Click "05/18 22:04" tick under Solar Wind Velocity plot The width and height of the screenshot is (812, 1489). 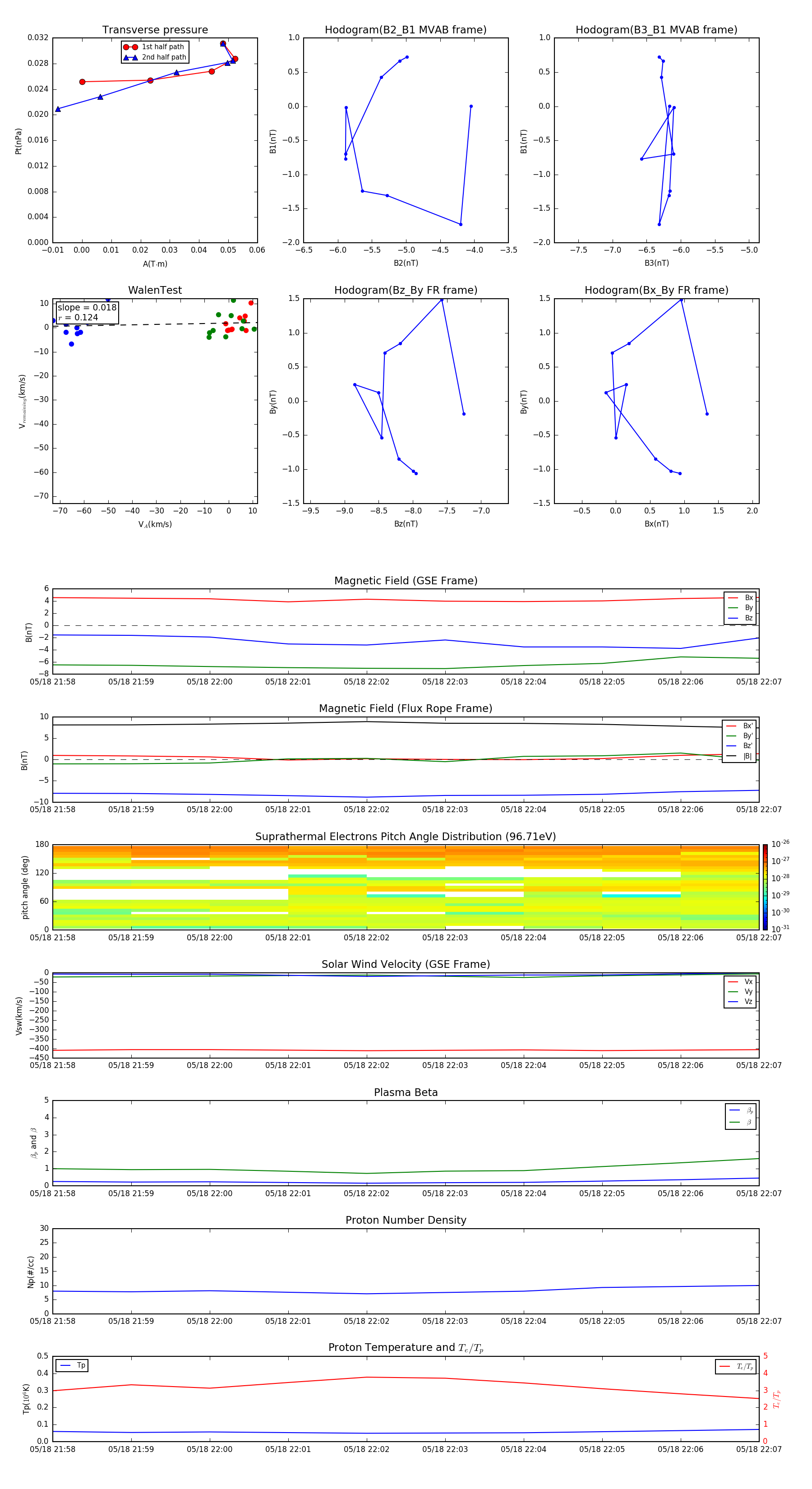tap(523, 1065)
